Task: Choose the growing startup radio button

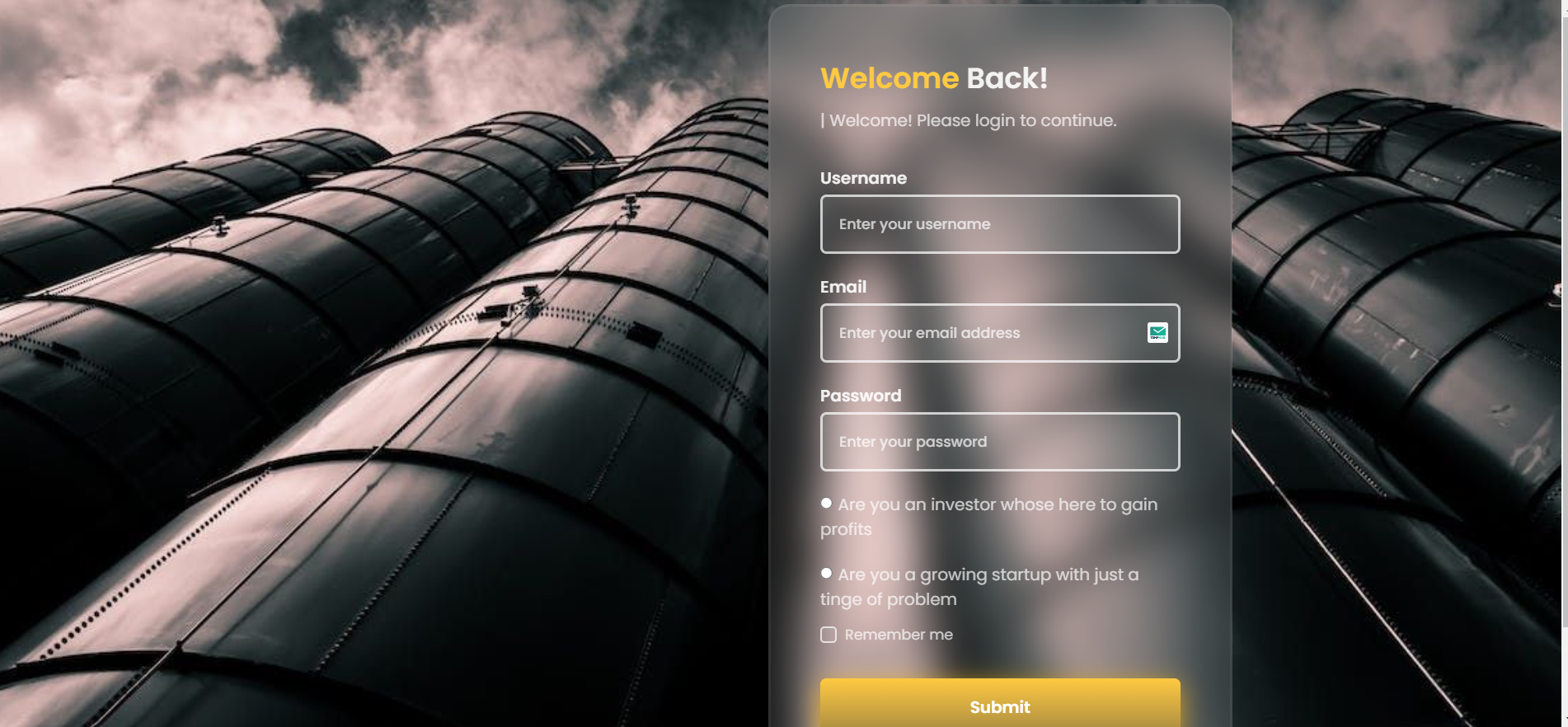Action: point(826,573)
